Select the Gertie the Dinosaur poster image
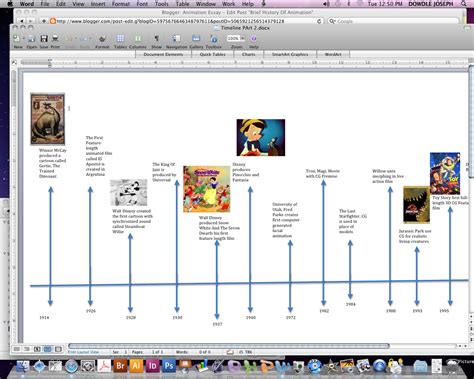 48,119
